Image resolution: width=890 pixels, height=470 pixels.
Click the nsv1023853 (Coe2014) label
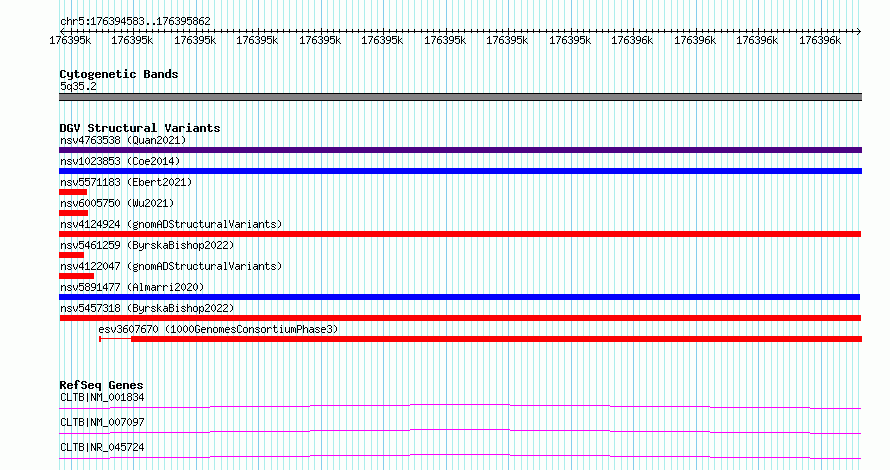tap(120, 161)
